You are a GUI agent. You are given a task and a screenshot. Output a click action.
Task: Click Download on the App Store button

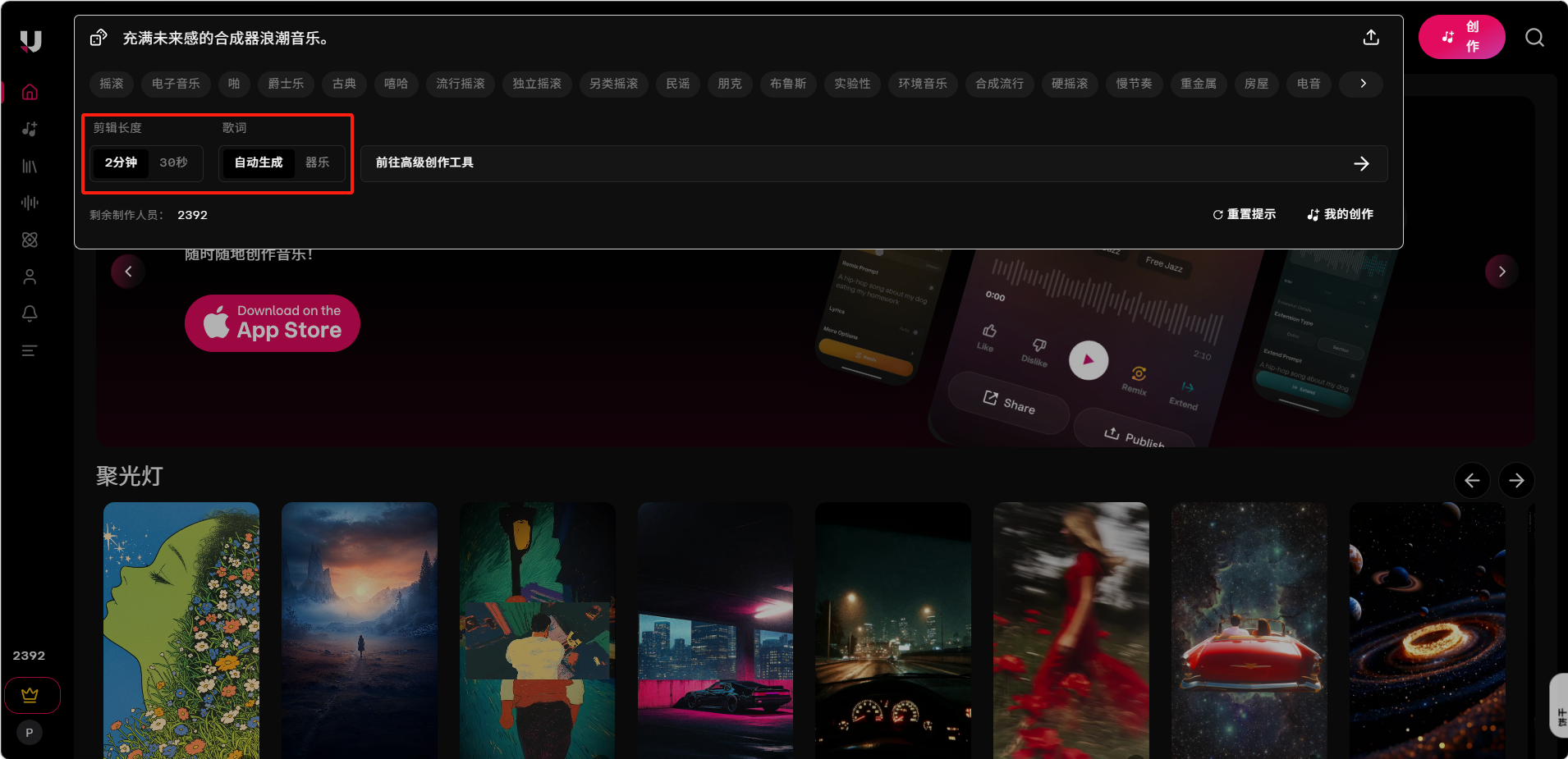pos(273,323)
